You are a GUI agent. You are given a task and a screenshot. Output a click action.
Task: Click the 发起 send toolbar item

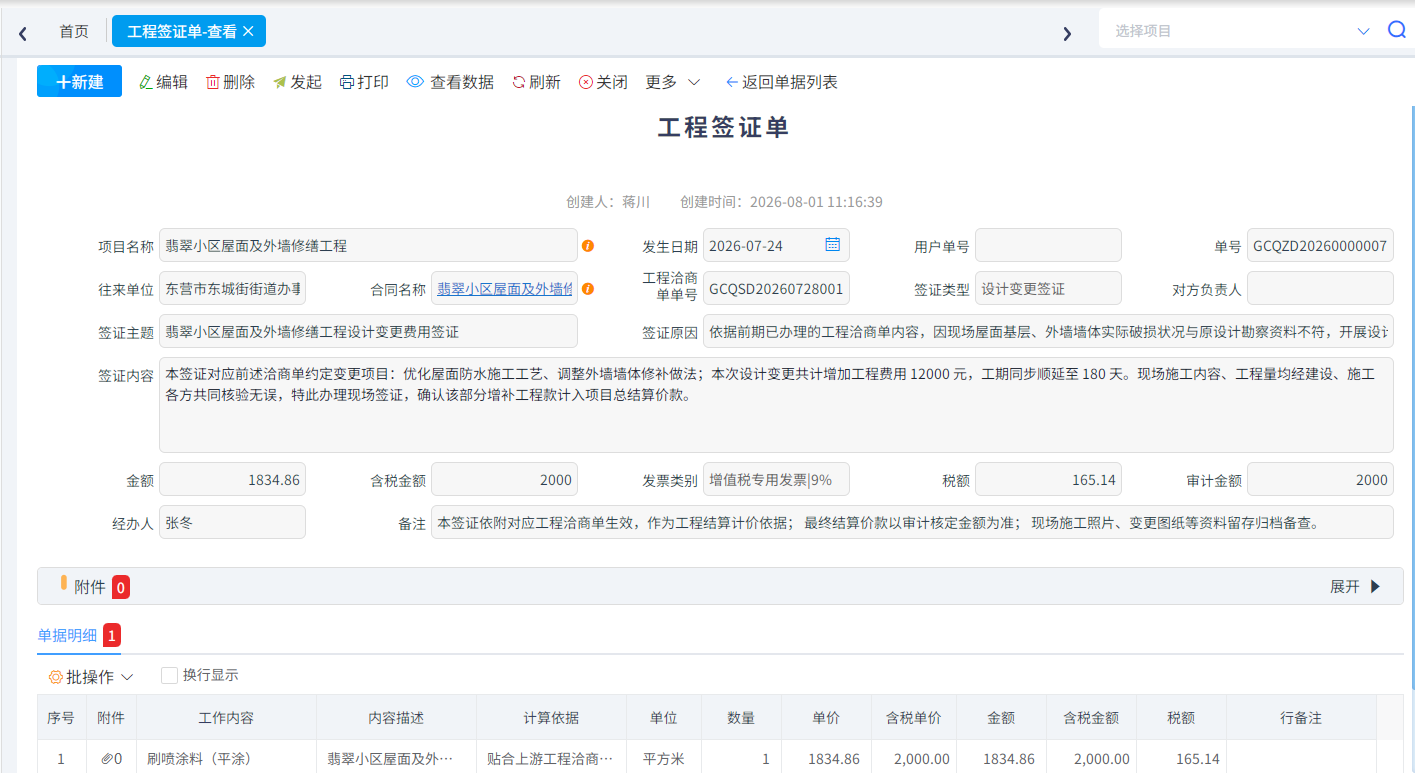pos(297,82)
